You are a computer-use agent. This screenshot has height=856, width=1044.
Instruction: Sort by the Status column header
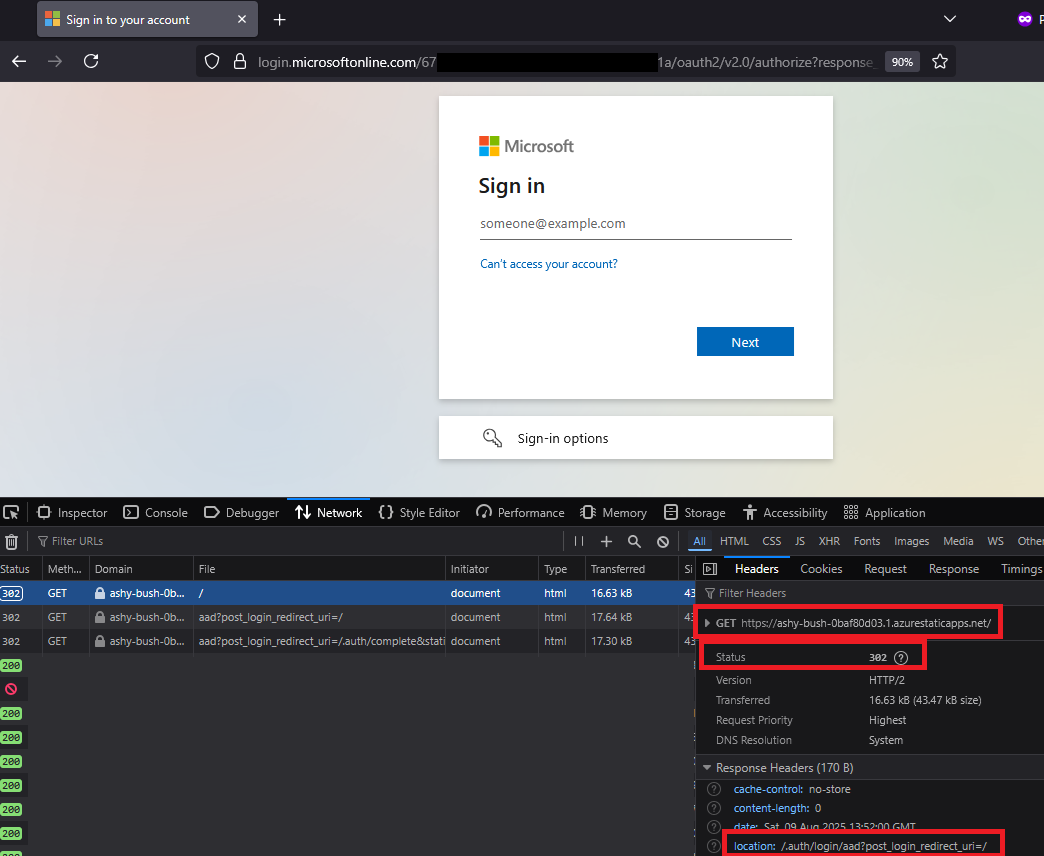click(20, 569)
